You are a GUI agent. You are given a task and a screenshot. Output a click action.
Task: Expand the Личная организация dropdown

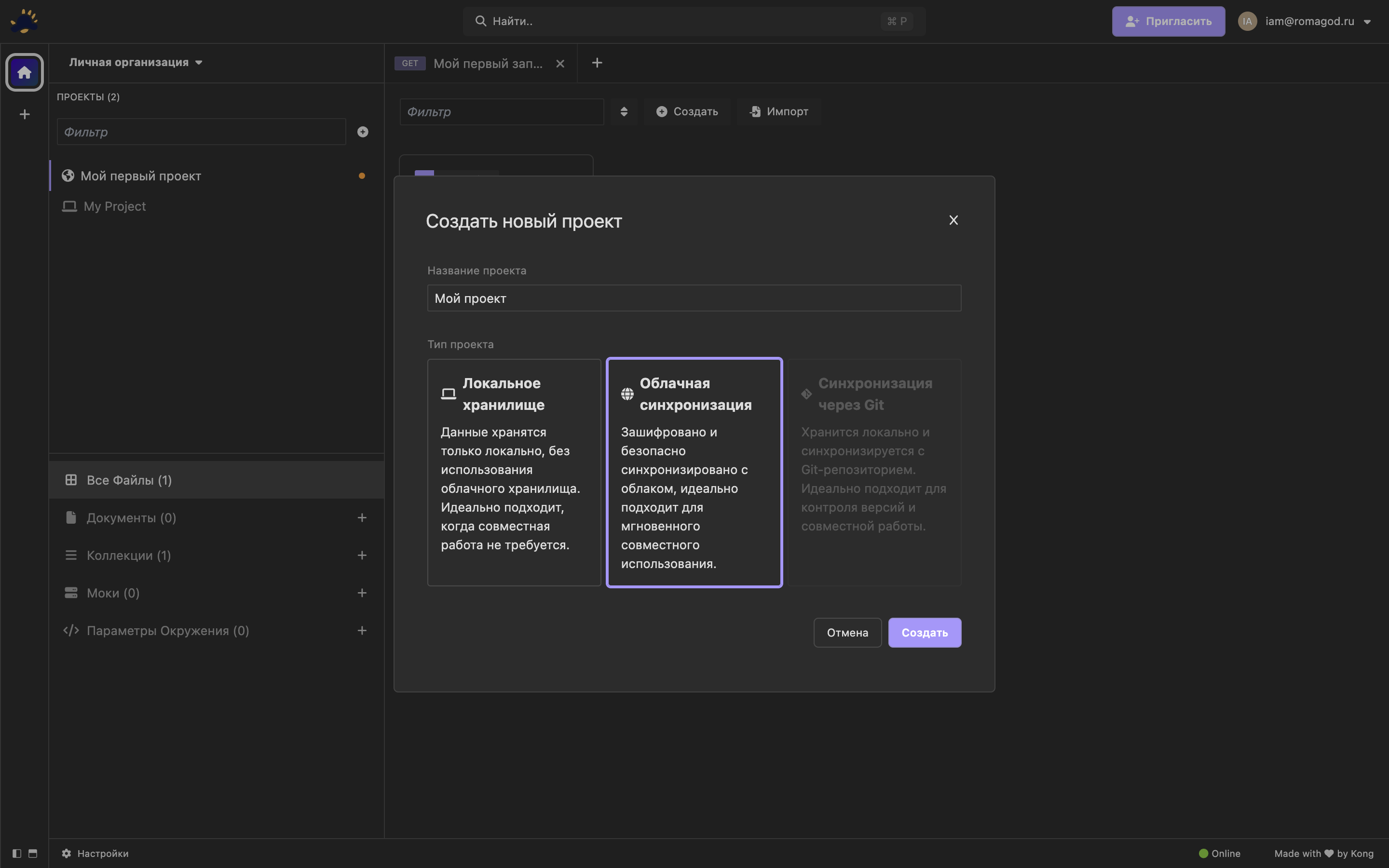136,63
